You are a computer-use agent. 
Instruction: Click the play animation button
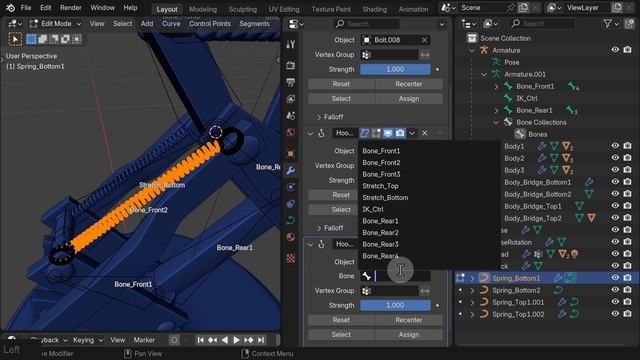tap(236, 340)
